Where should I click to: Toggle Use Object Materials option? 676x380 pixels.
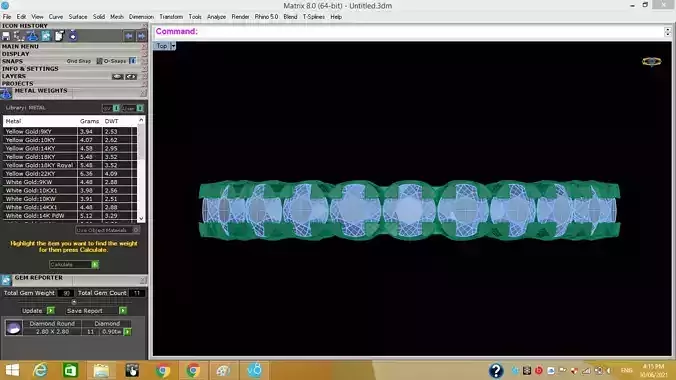tap(107, 230)
